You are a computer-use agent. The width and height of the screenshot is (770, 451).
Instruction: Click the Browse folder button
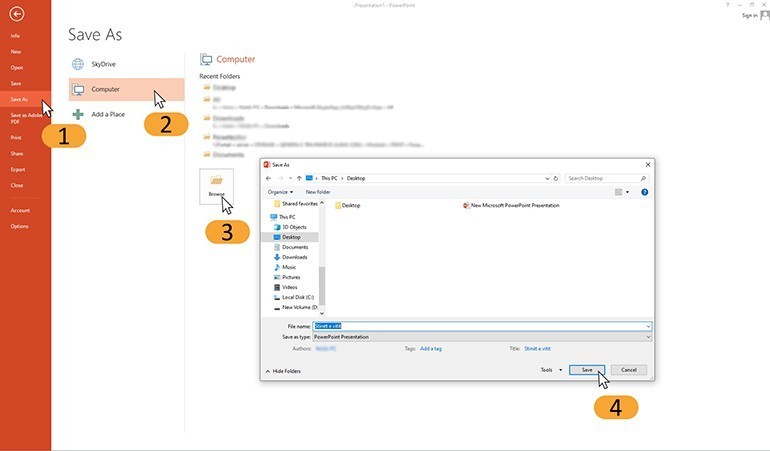click(x=217, y=186)
